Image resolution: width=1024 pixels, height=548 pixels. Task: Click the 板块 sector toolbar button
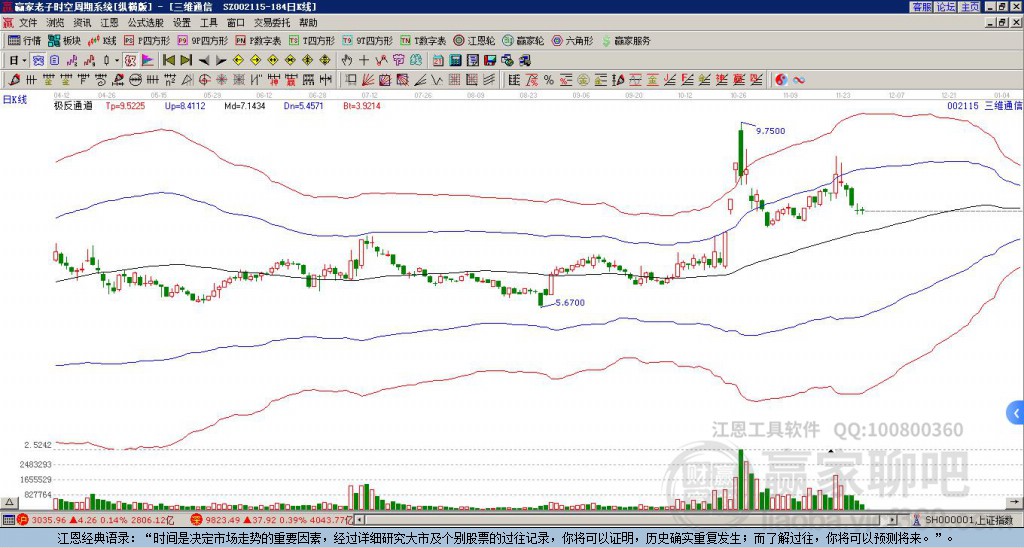tap(64, 40)
